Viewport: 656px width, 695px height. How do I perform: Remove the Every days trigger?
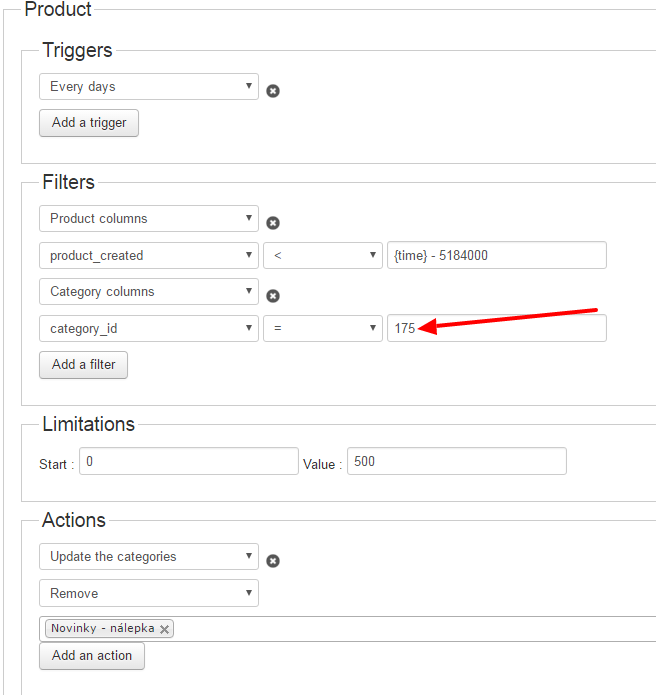[273, 91]
